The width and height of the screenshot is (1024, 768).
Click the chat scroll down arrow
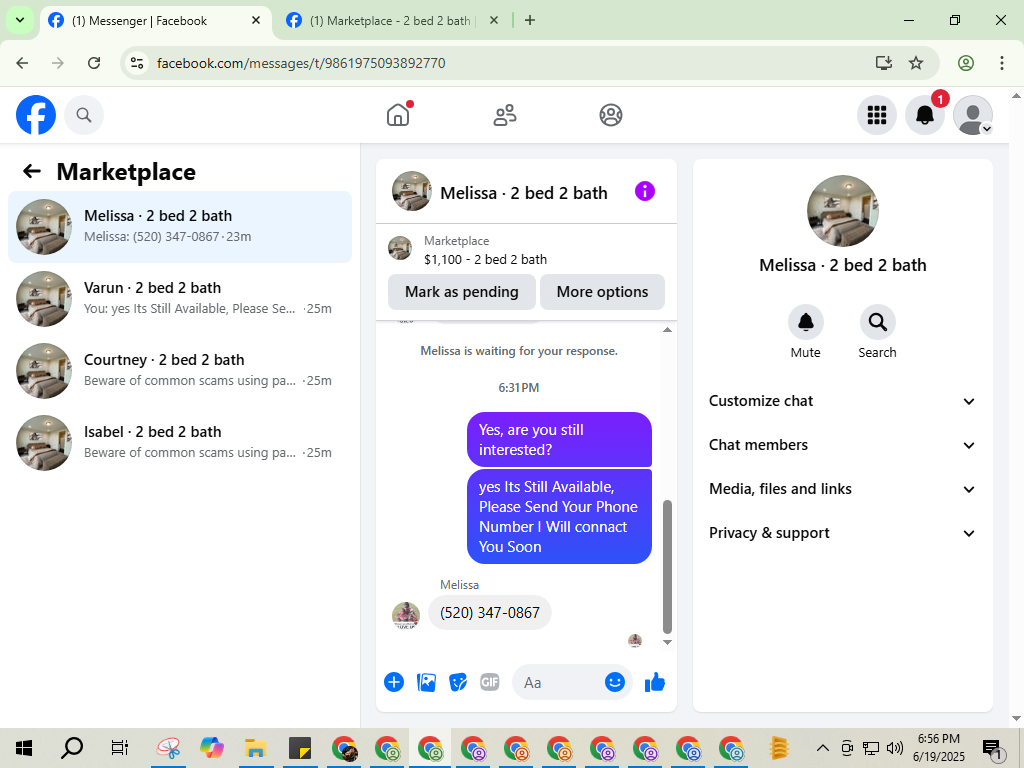[x=667, y=643]
